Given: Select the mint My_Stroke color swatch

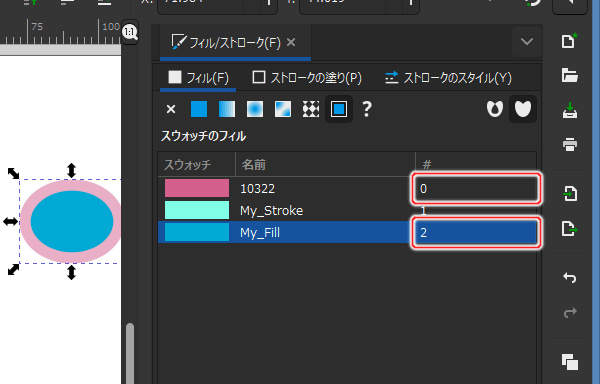Looking at the screenshot, I should pyautogui.click(x=197, y=210).
